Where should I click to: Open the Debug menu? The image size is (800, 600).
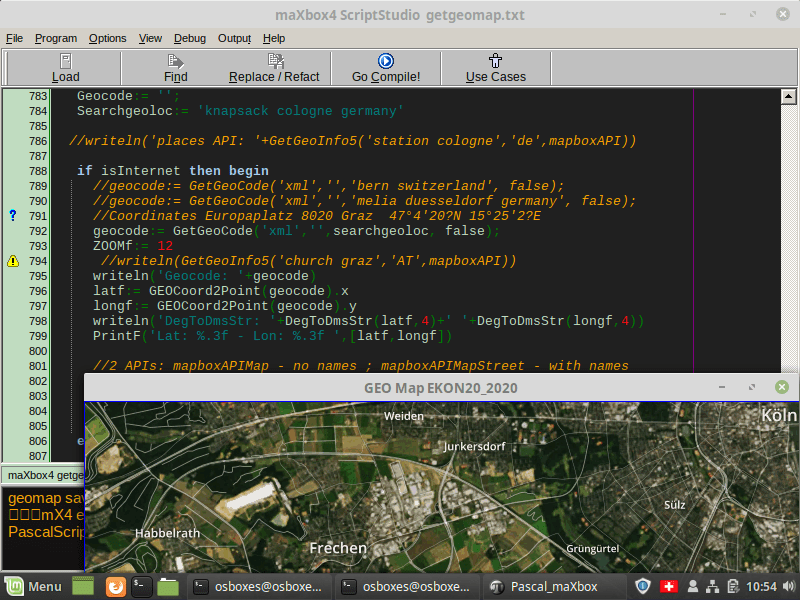click(189, 38)
